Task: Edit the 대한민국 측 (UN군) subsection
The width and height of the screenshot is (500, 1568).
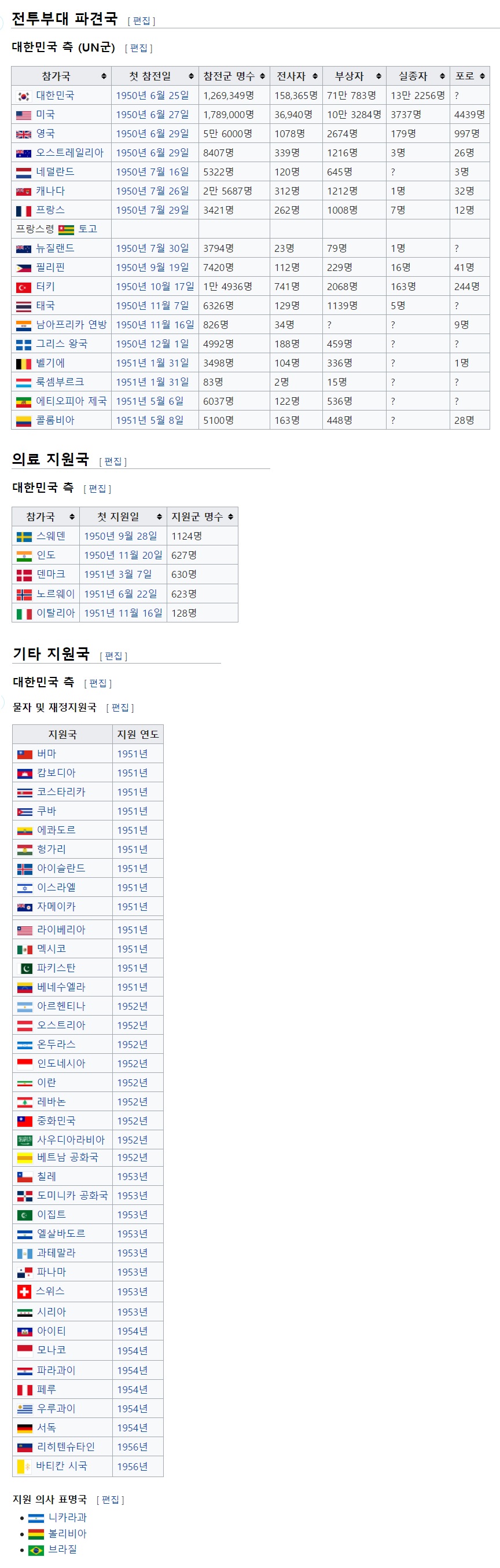Action: coord(139,48)
